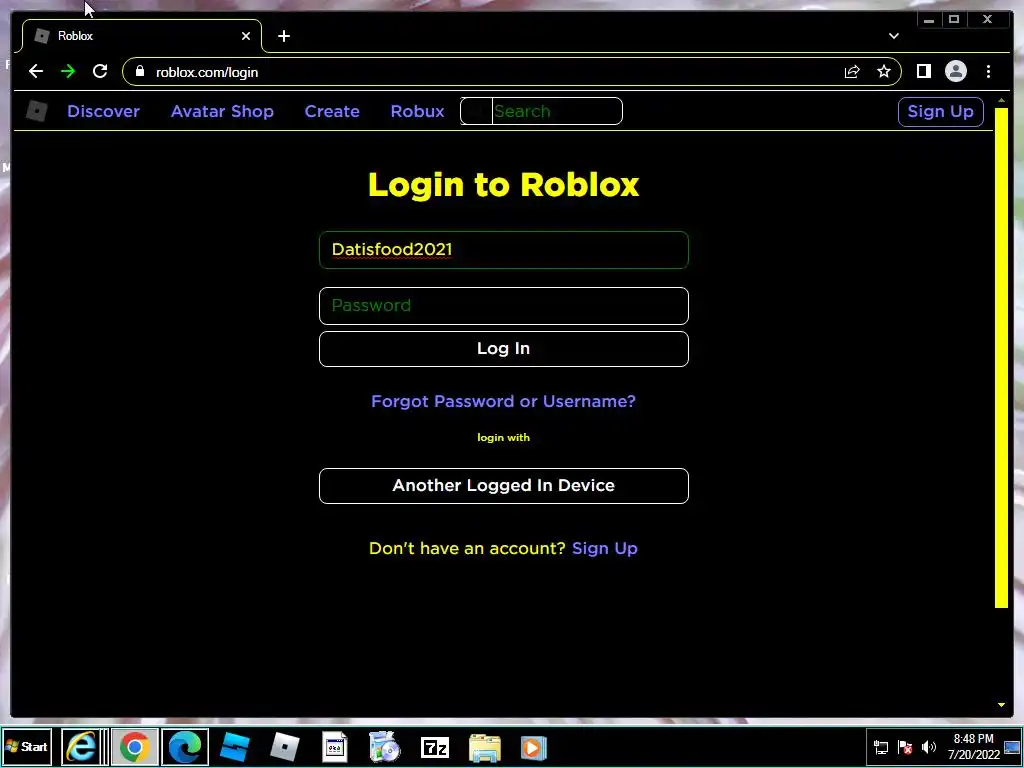1024x768 pixels.
Task: Open the Discover page
Action: 103,111
